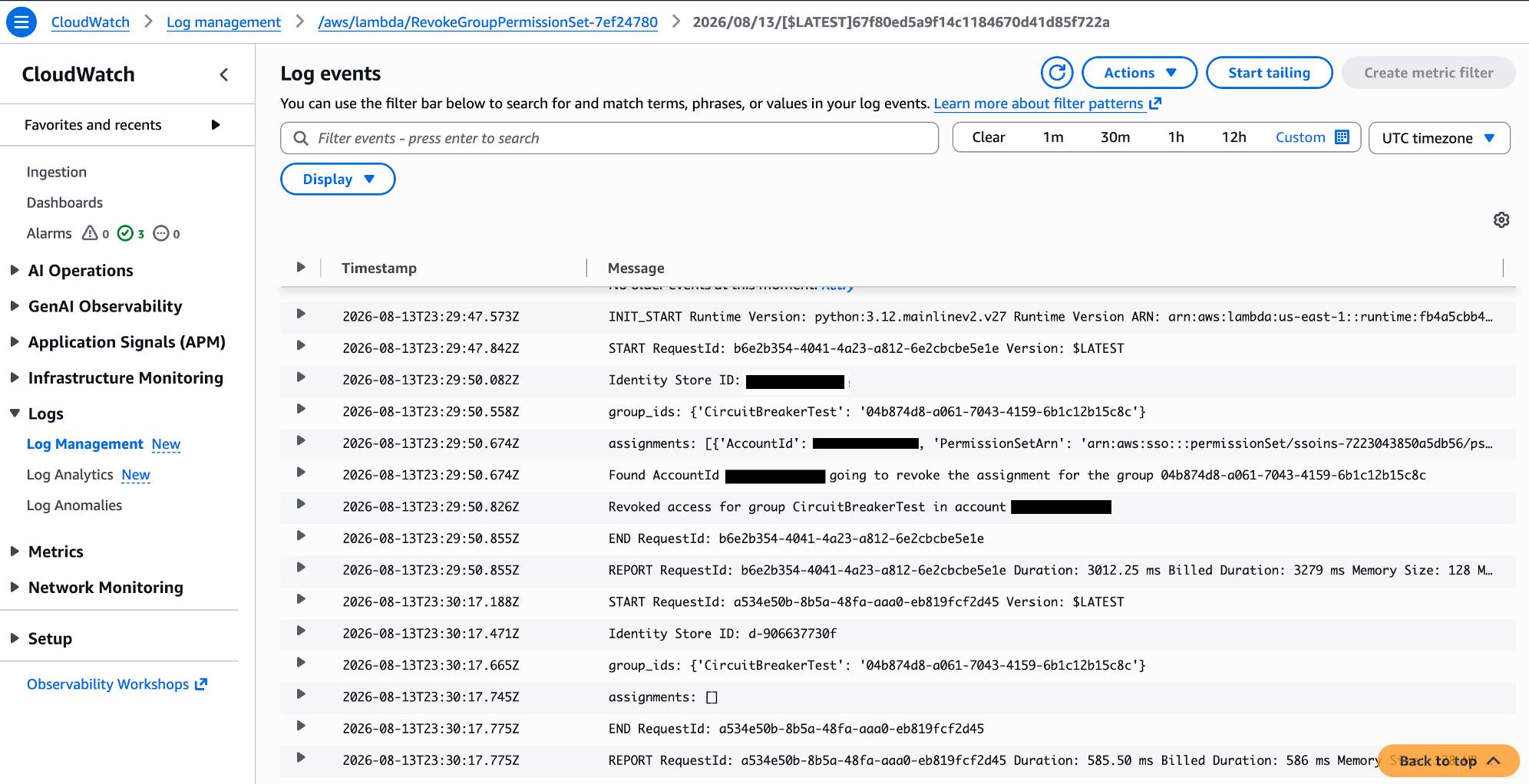This screenshot has width=1529, height=784.
Task: Open the hamburger navigation menu
Action: (x=21, y=21)
